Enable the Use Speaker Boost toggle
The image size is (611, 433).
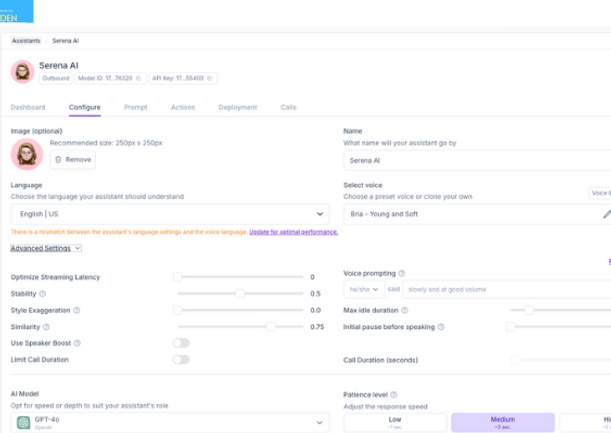181,343
